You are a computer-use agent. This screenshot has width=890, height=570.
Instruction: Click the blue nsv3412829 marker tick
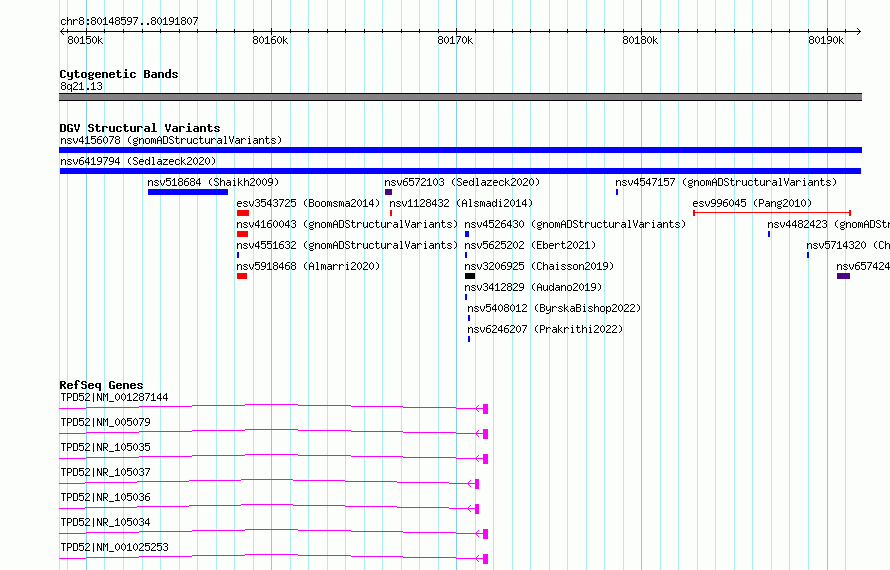click(x=466, y=297)
